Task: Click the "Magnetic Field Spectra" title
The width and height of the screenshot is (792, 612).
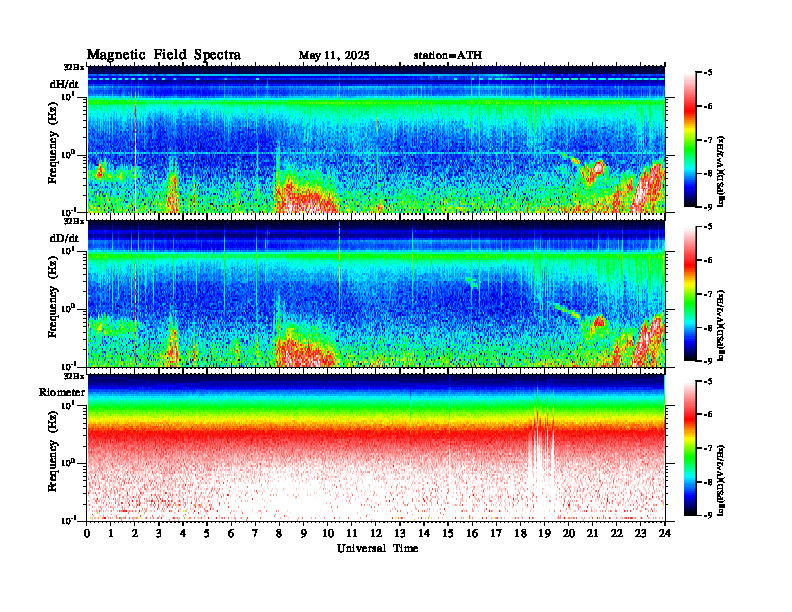Action: [164, 55]
